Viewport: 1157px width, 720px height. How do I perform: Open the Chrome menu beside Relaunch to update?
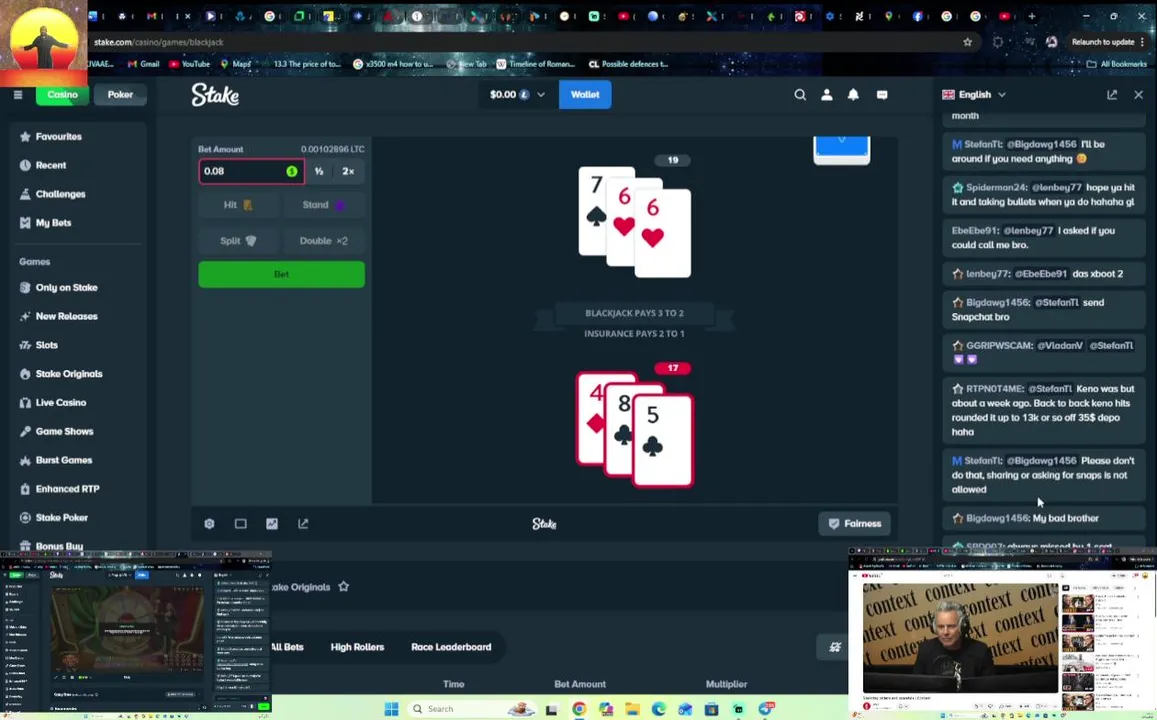click(1143, 42)
